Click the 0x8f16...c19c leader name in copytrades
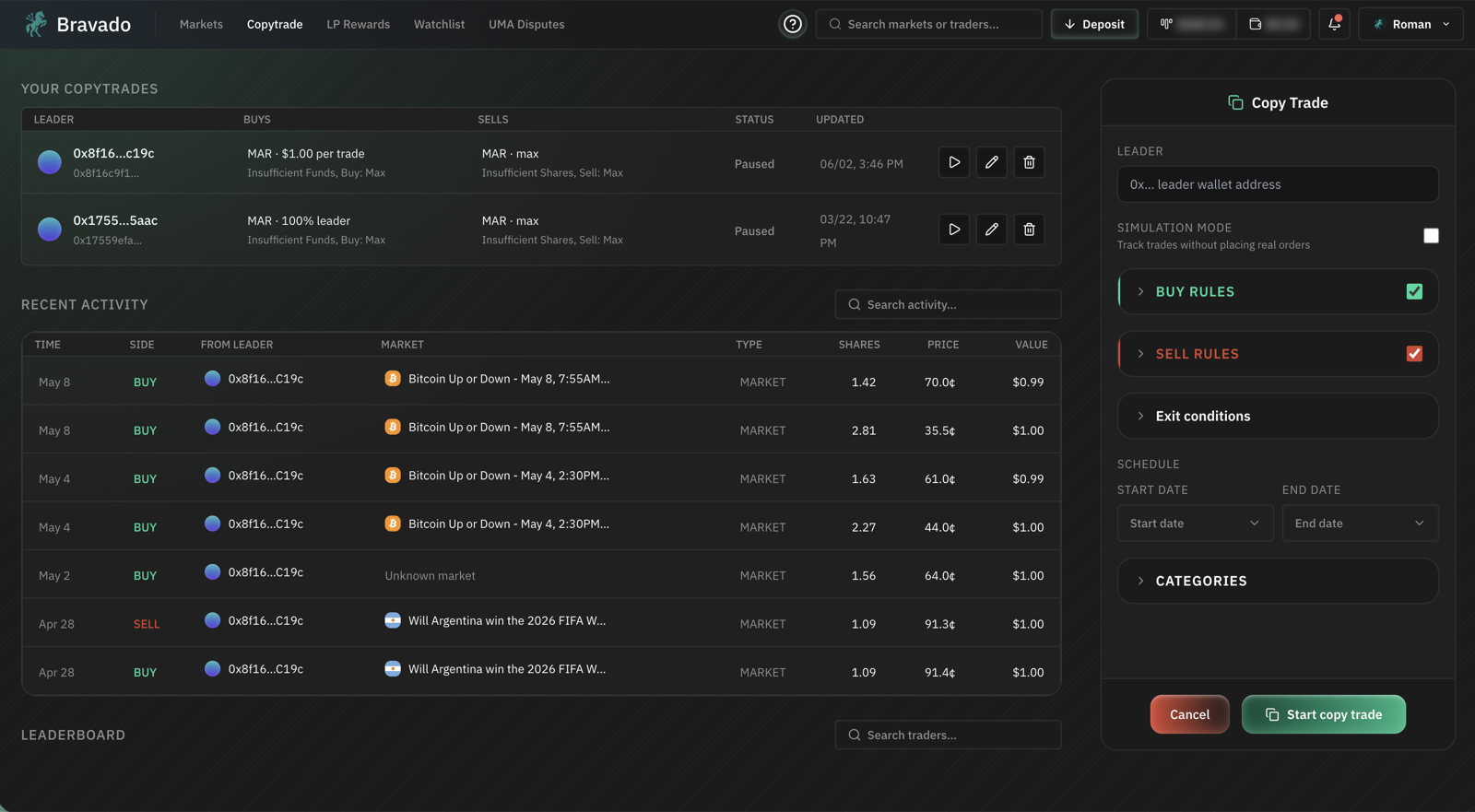The image size is (1475, 812). [113, 153]
